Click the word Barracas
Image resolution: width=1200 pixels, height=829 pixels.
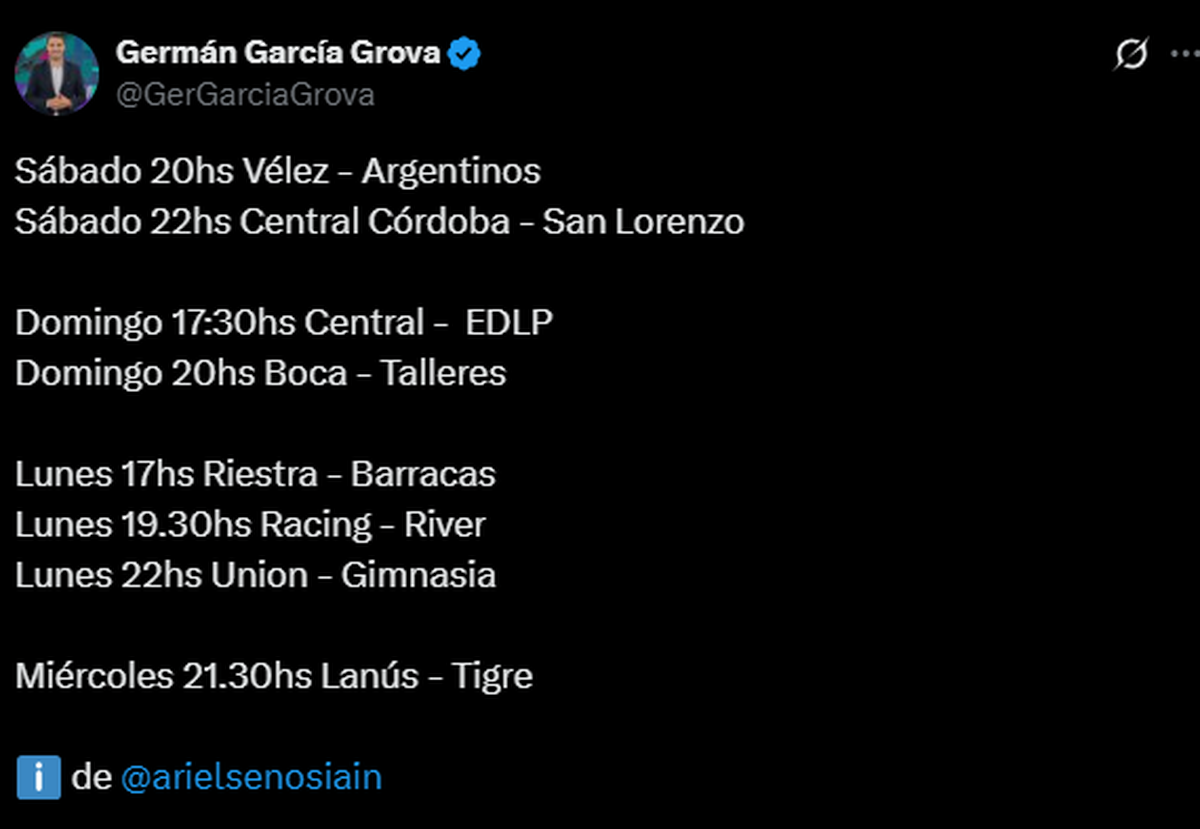pyautogui.click(x=423, y=473)
